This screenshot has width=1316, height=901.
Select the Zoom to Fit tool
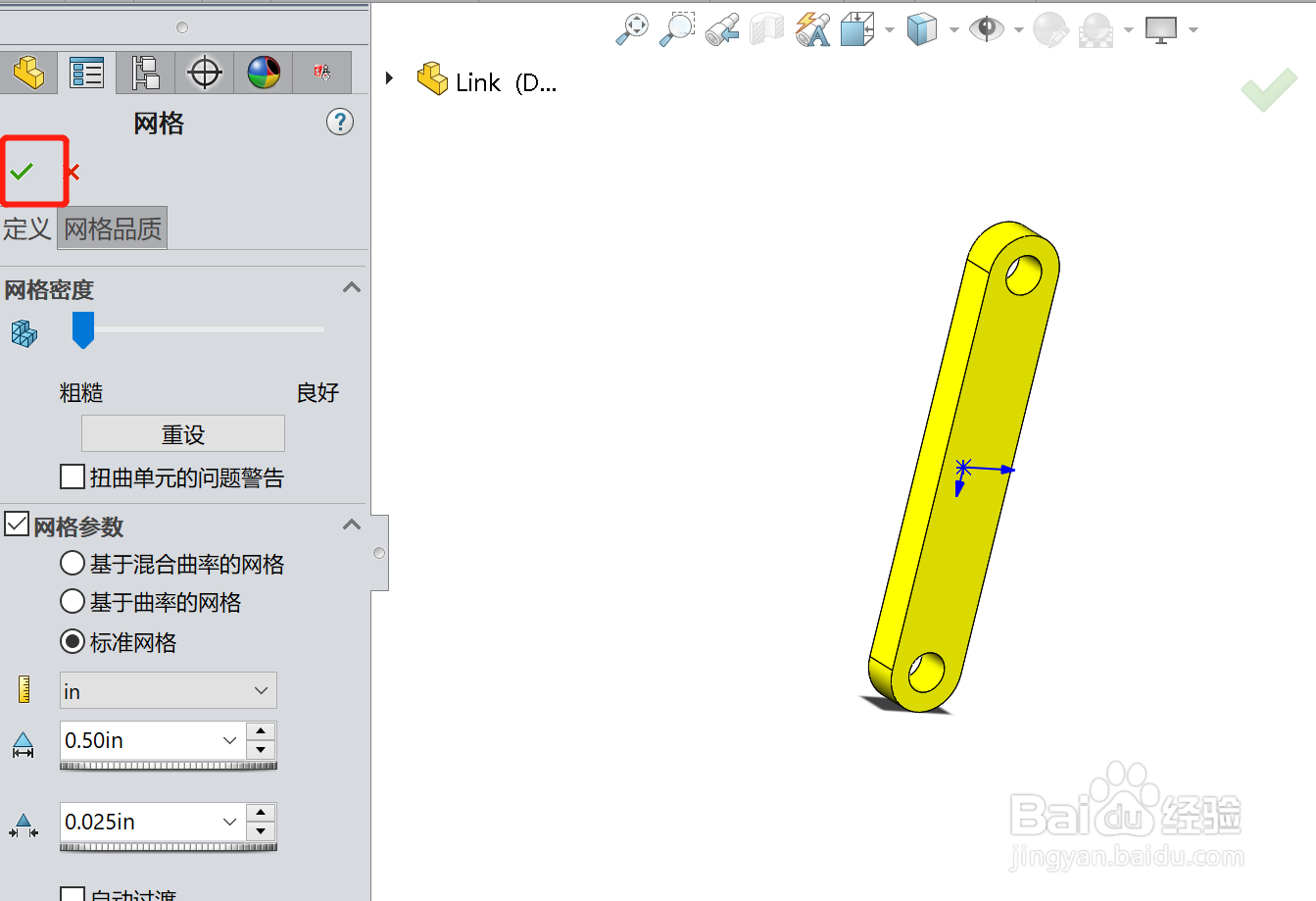click(x=631, y=28)
